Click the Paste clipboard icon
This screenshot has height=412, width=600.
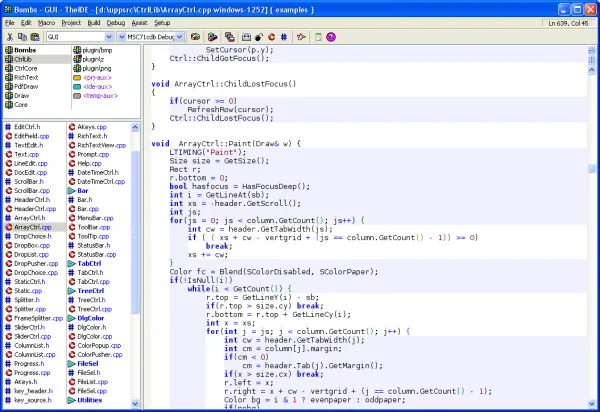click(x=35, y=37)
